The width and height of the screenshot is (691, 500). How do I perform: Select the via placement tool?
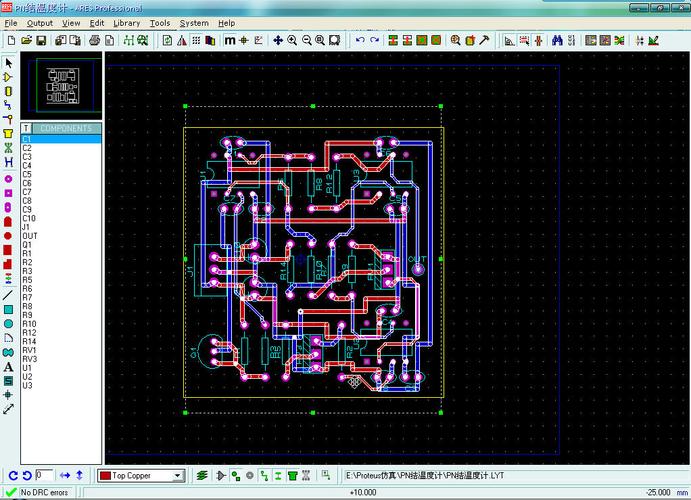[8, 119]
